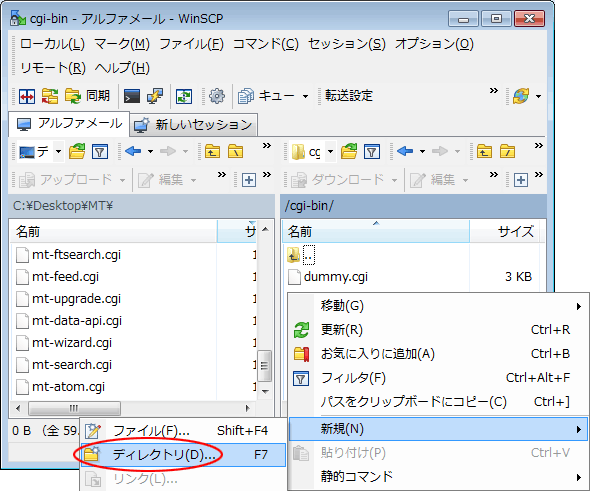The height and width of the screenshot is (491, 590).
Task: Click the synchronize browsing folders icon
Action: point(50,96)
